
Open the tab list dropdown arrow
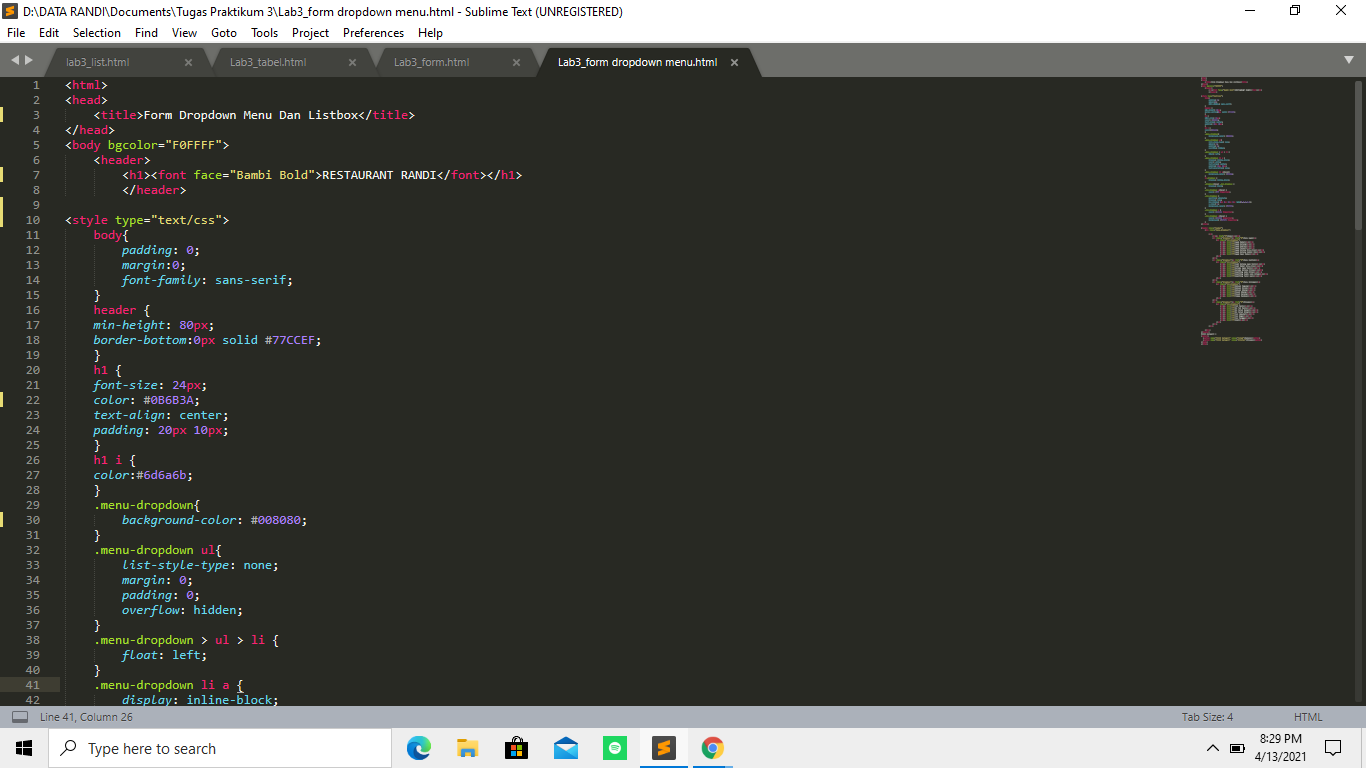tap(1349, 61)
